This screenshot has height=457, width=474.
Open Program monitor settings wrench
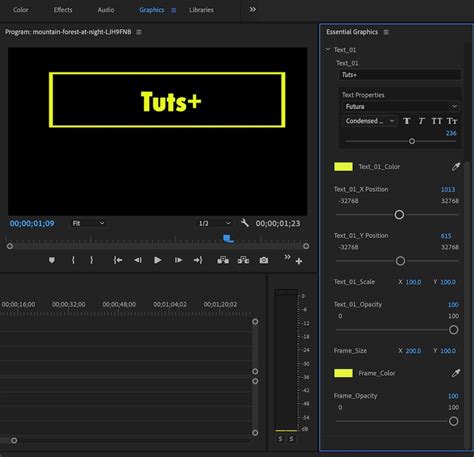click(x=245, y=223)
